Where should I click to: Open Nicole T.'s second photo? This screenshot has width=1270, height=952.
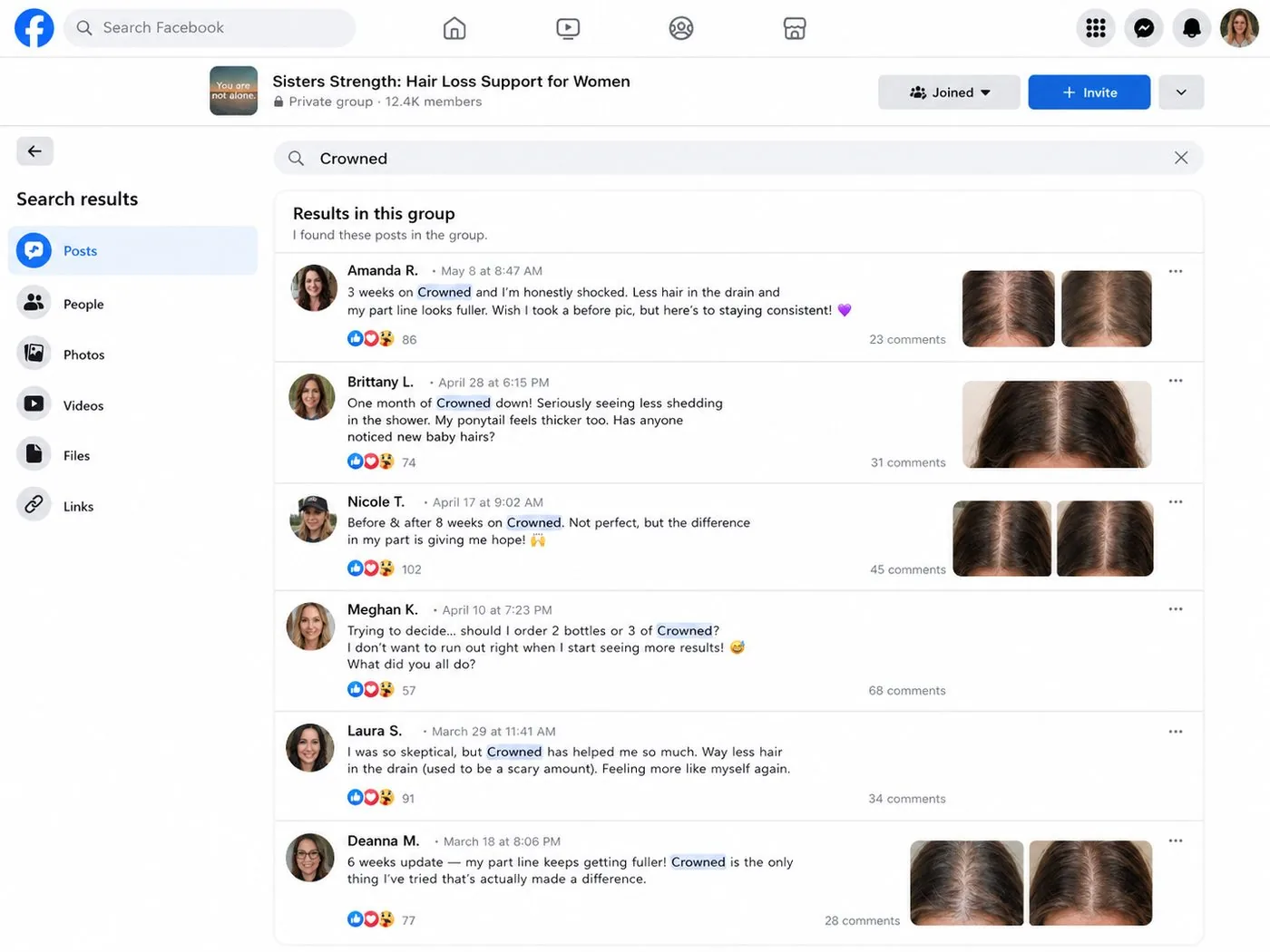(x=1105, y=539)
